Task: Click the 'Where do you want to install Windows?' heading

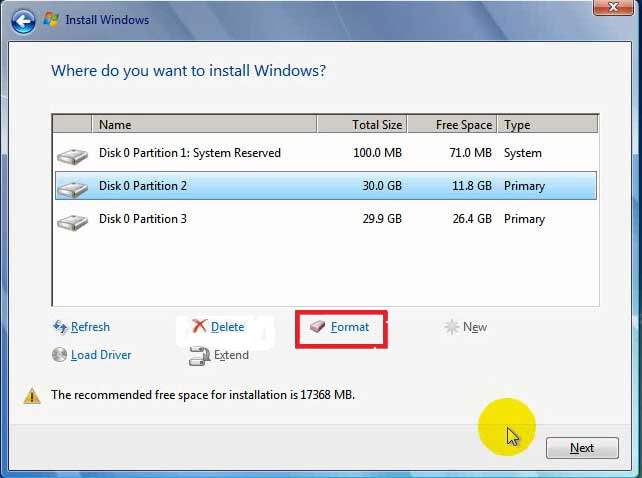Action: pyautogui.click(x=189, y=71)
